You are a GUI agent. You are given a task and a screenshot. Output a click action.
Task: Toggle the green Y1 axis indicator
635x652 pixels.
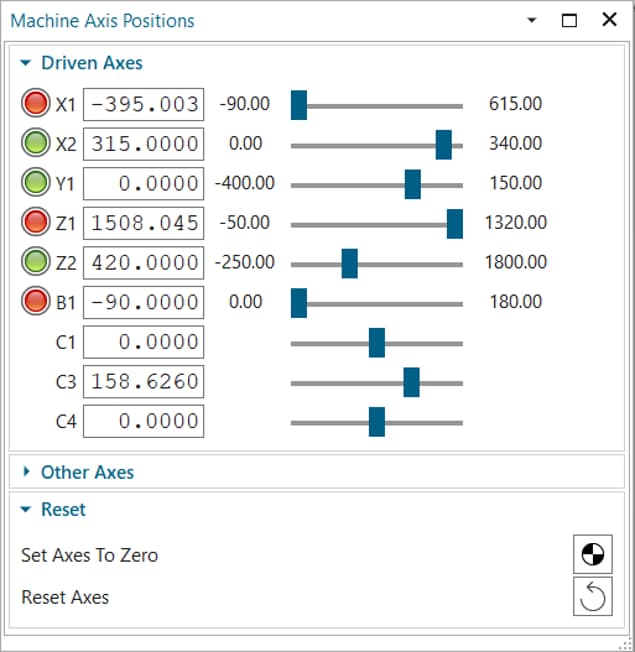pyautogui.click(x=35, y=183)
